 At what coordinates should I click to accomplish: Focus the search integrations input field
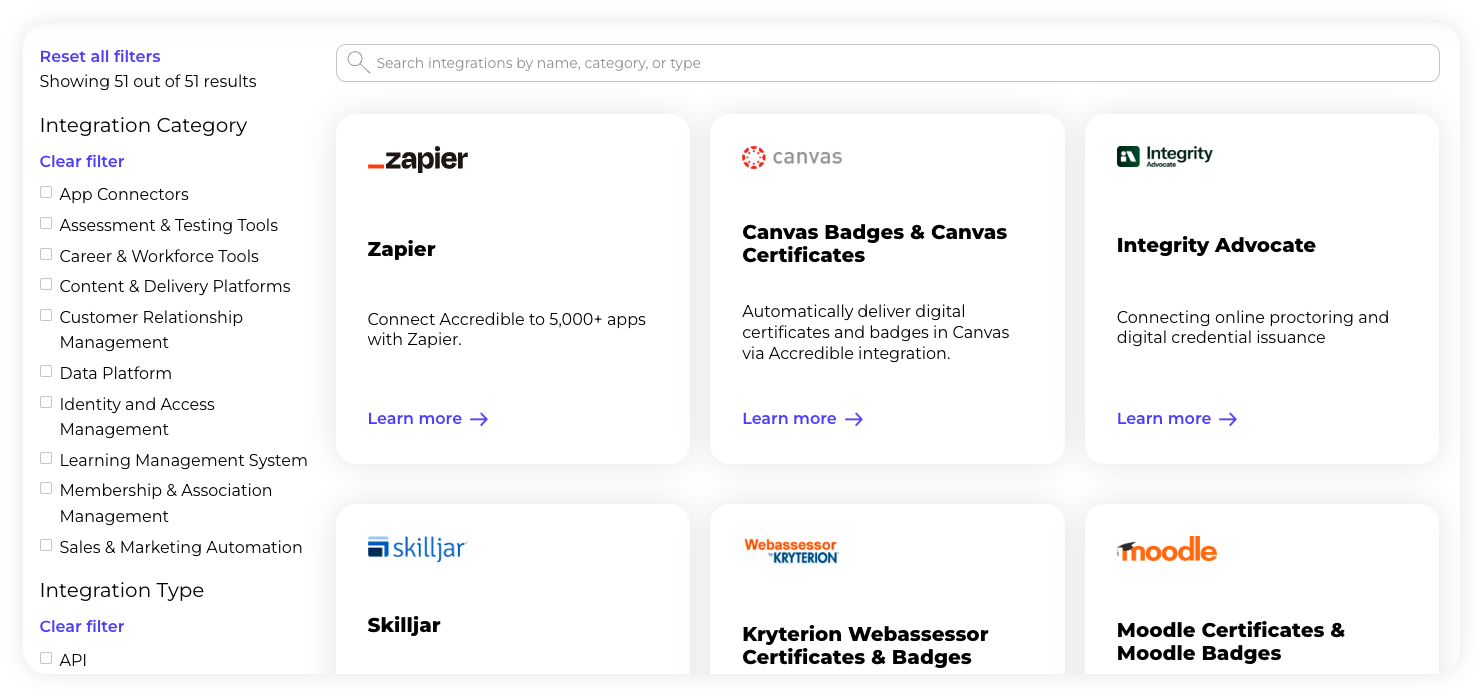coord(888,63)
